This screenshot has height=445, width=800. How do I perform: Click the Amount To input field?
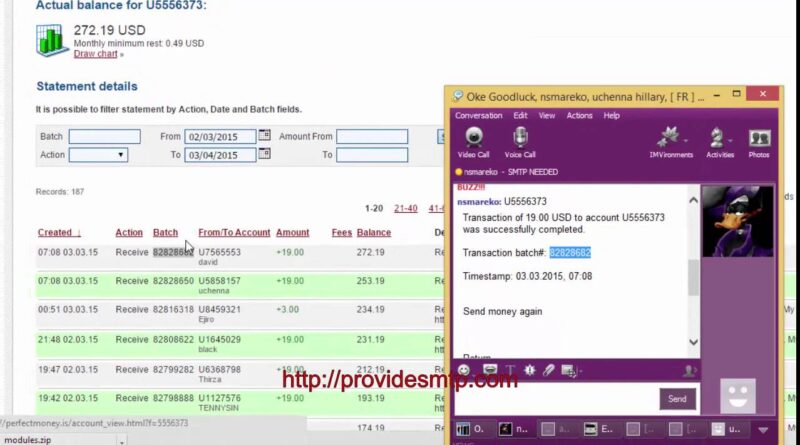372,155
